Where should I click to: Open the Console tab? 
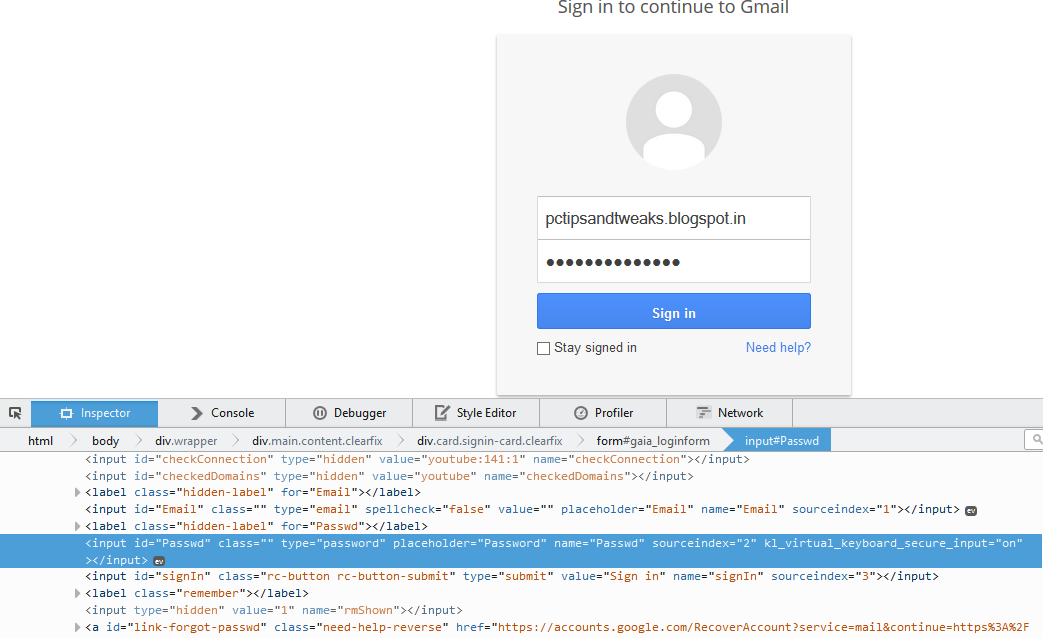(222, 413)
